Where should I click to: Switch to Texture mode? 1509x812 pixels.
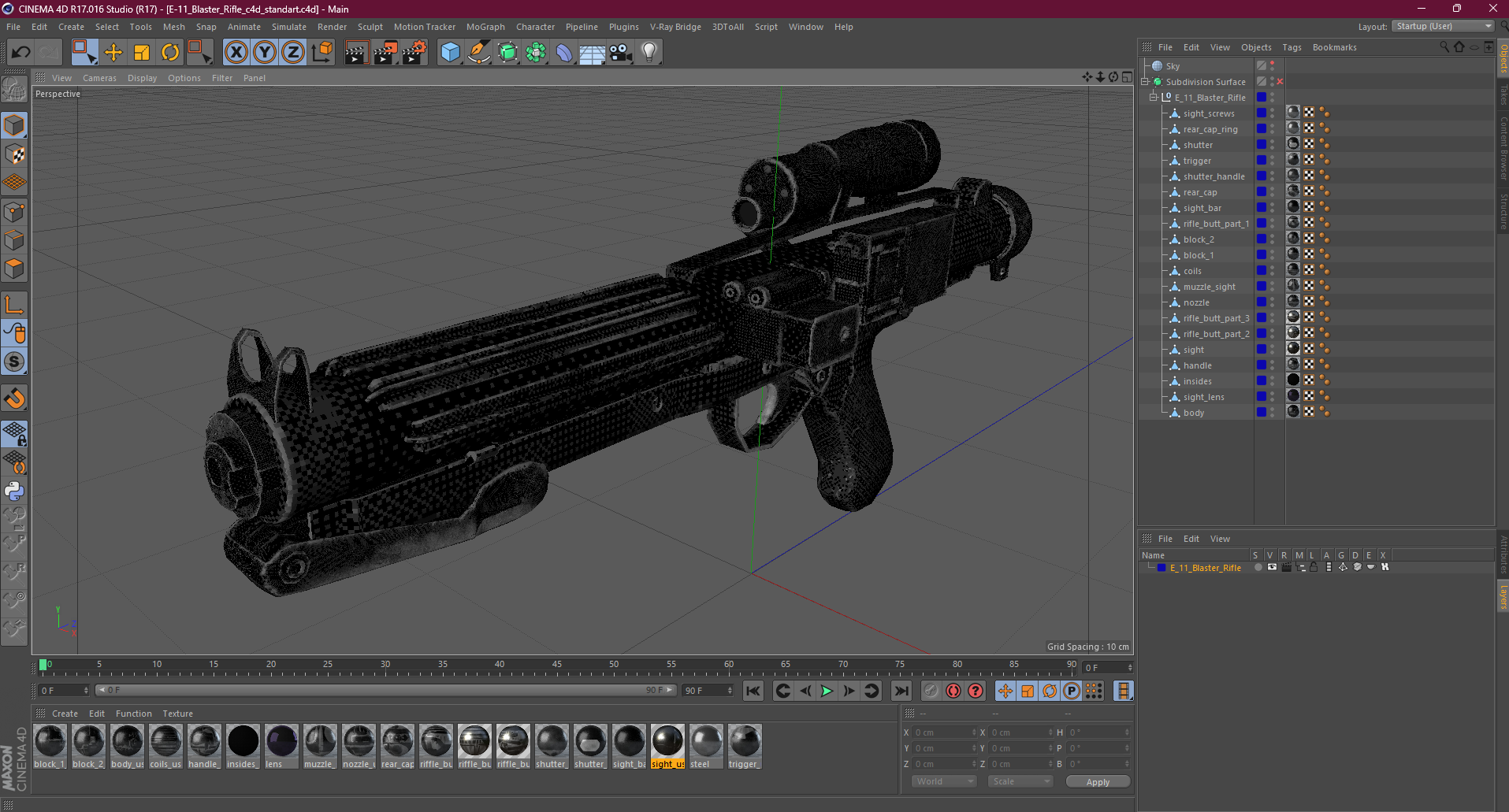14,154
